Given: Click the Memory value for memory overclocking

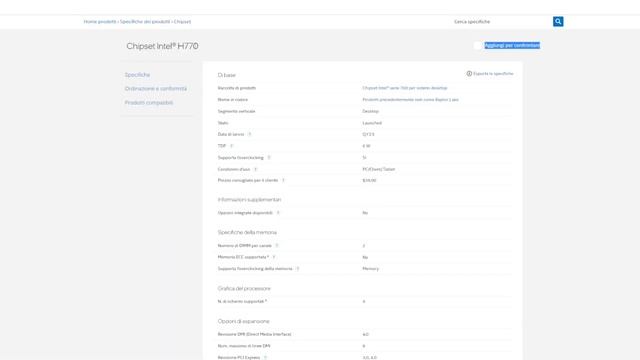Looking at the screenshot, I should click(371, 269).
